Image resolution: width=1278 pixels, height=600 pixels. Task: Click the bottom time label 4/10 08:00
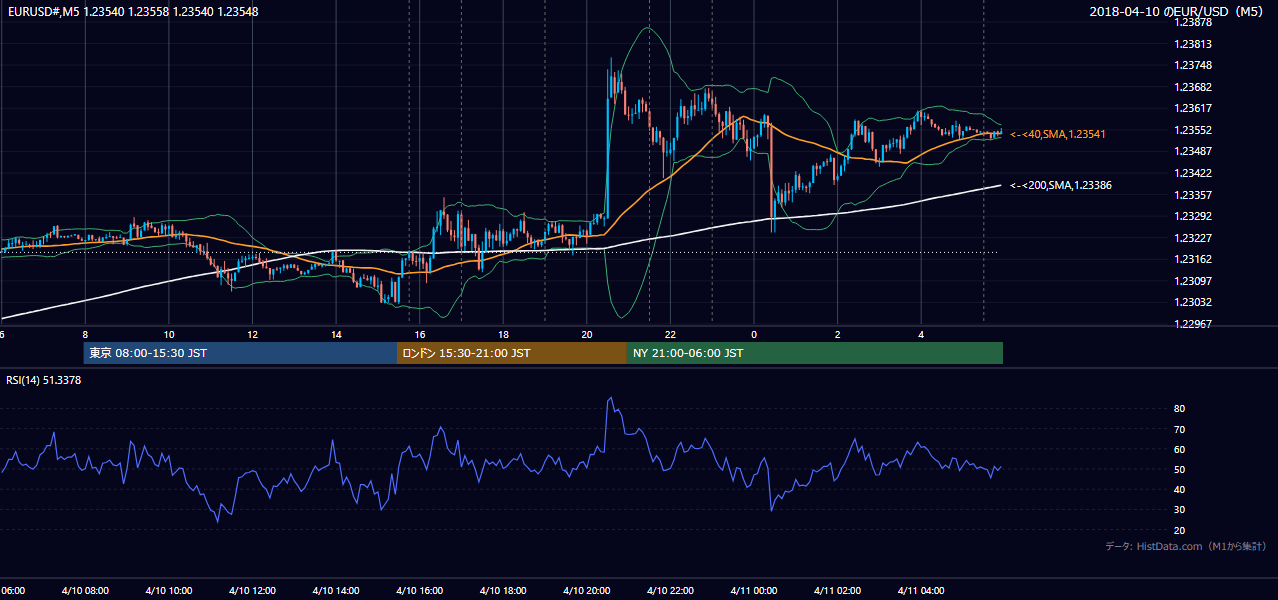84,591
